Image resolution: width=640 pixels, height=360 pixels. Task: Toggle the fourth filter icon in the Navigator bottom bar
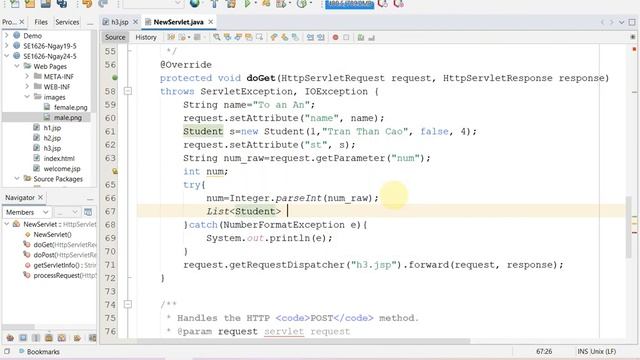[49, 338]
